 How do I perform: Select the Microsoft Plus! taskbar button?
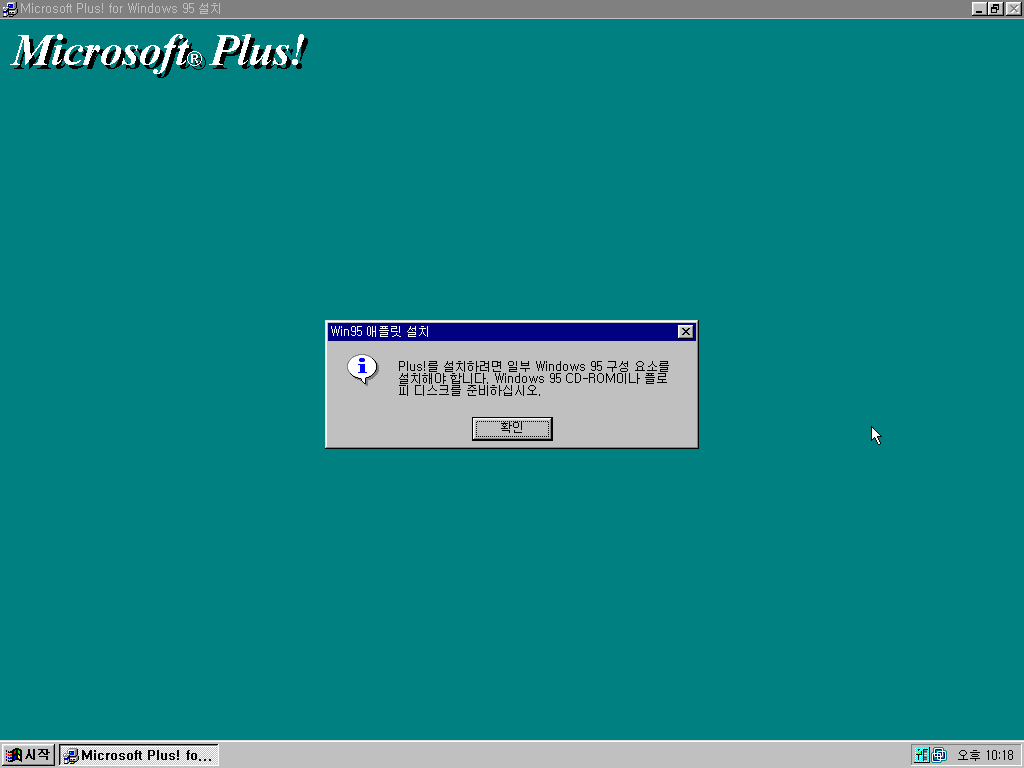(139, 755)
